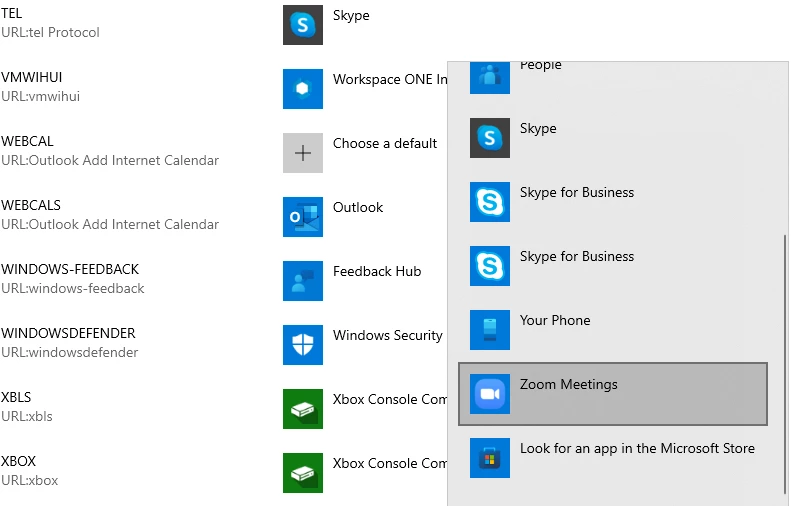The image size is (791, 506).
Task: Pick the first Skype for Business label
Action: (x=577, y=193)
